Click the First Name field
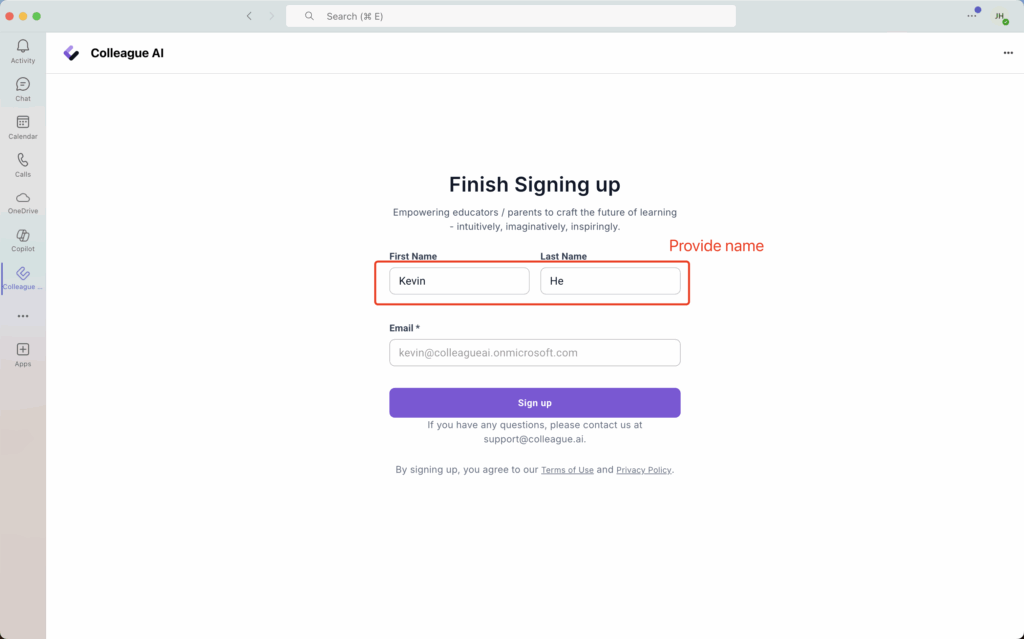The height and width of the screenshot is (639, 1024). [x=459, y=281]
